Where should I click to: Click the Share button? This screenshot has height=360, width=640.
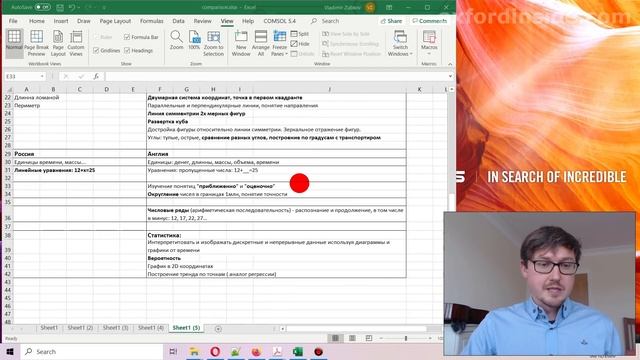(x=391, y=21)
